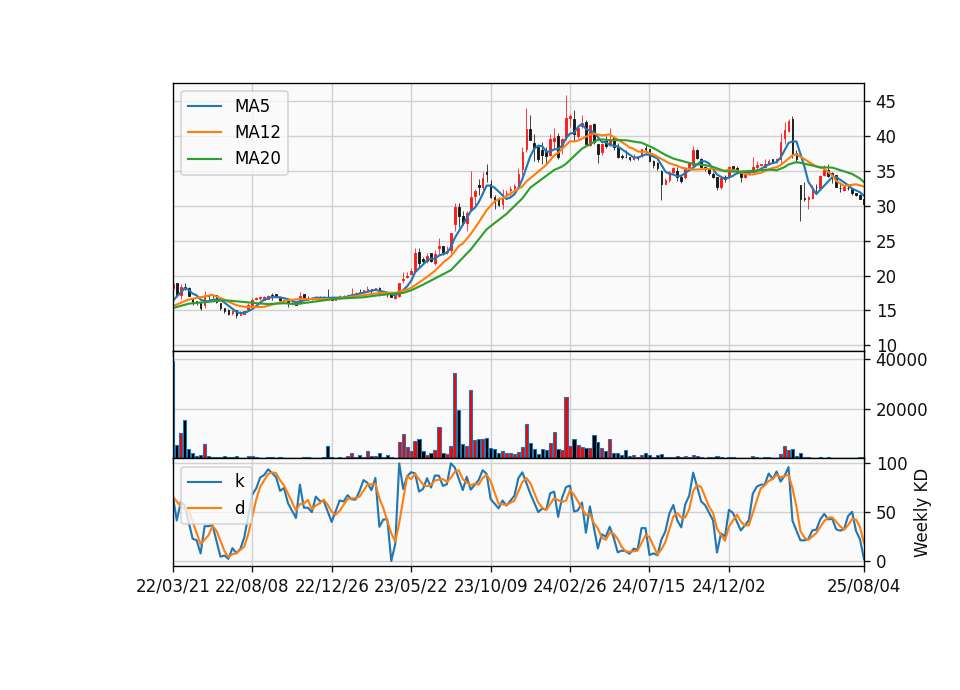
Task: Click the tallest red volume bar
Action: coord(455,416)
